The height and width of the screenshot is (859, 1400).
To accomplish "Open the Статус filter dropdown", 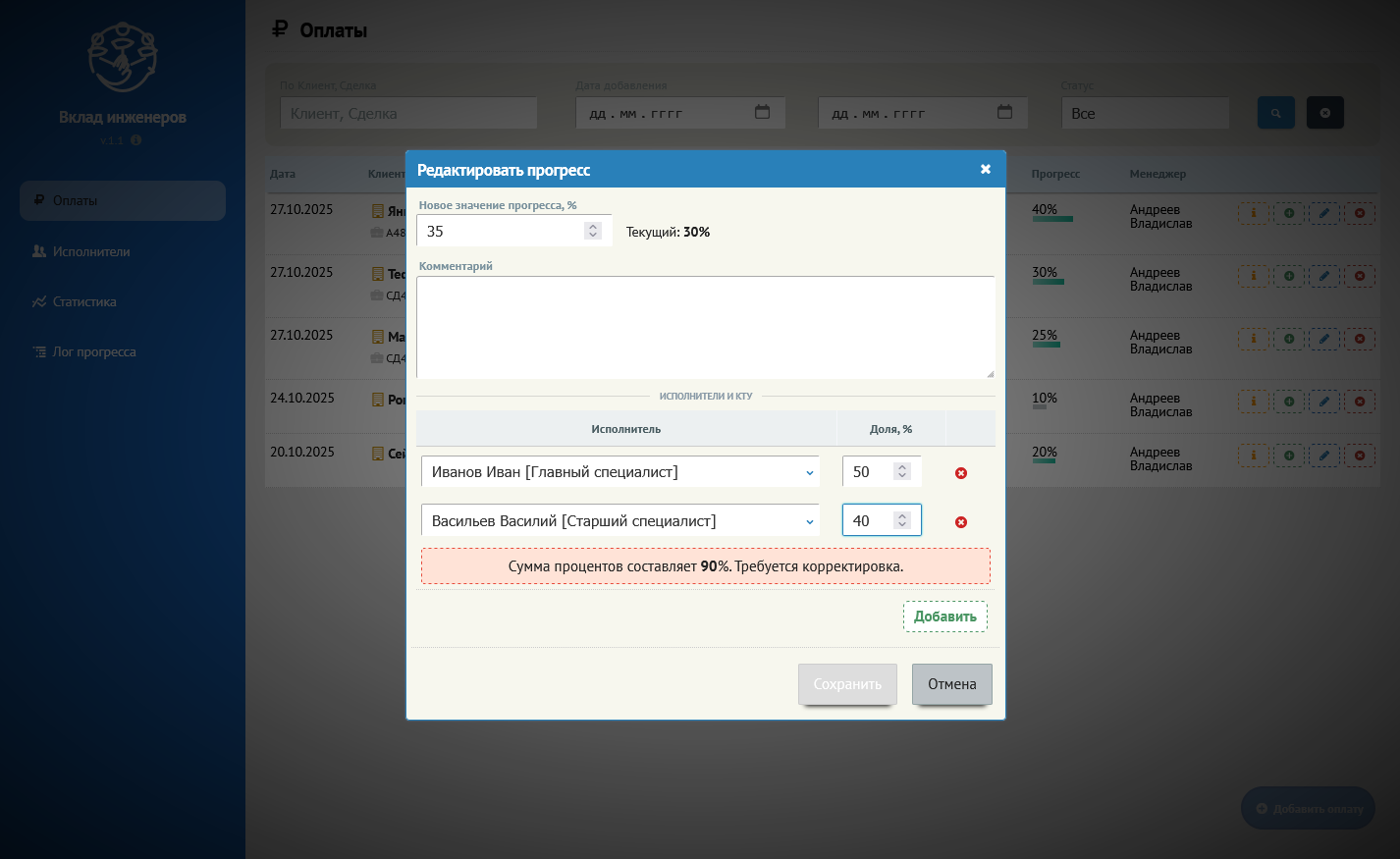I will click(x=1144, y=114).
